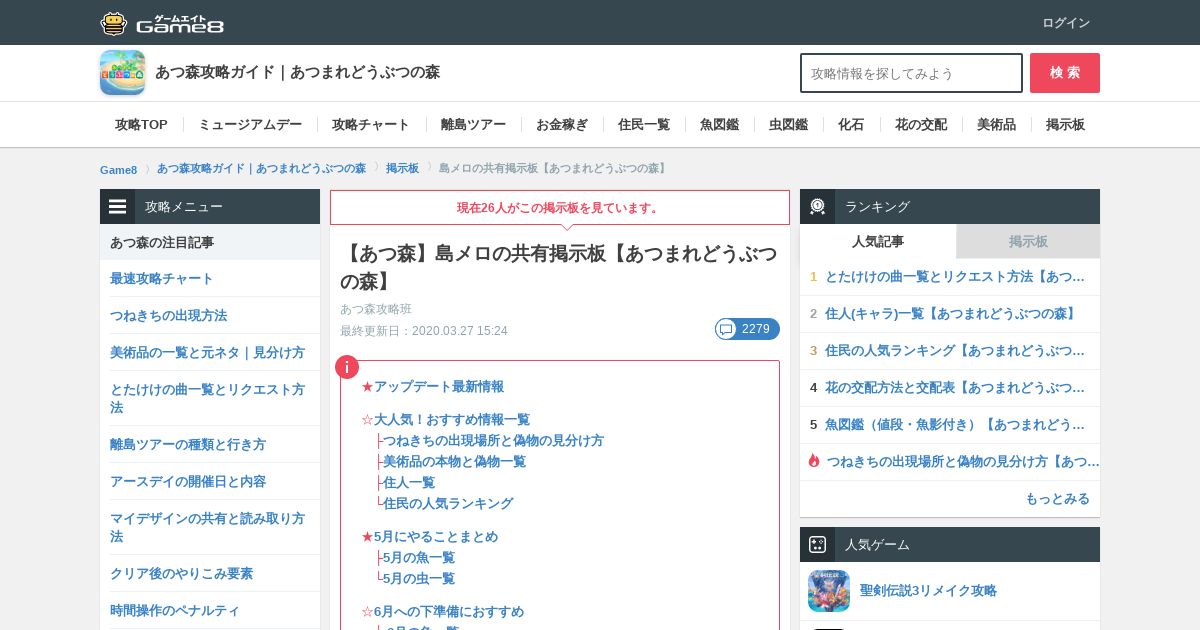Open the 聖剣伝説3 game thumbnail
This screenshot has height=630, width=1200.
(829, 591)
